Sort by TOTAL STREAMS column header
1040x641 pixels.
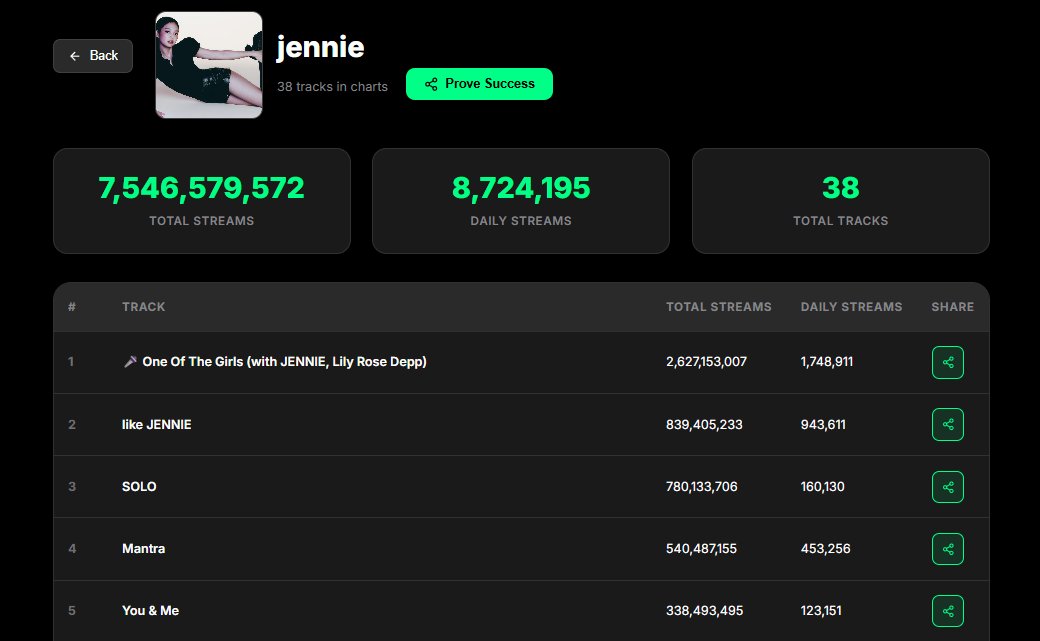(x=718, y=307)
